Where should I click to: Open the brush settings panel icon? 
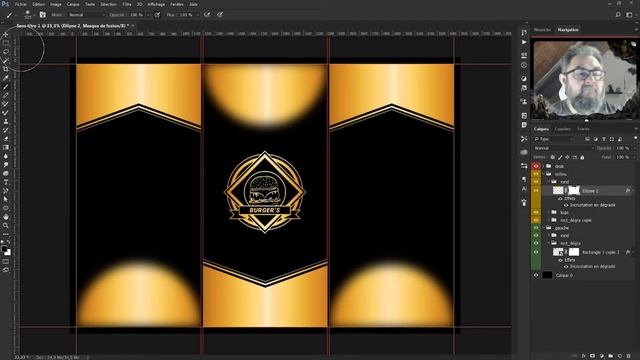point(42,15)
